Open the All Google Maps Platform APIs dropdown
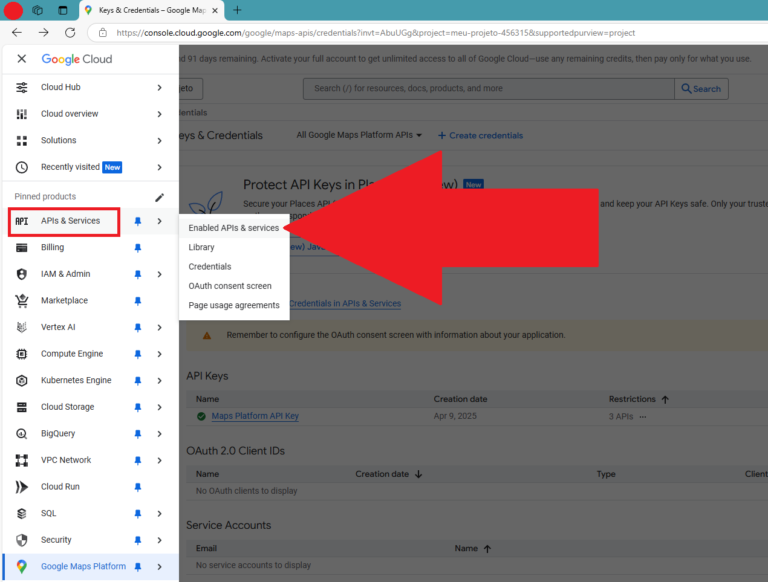This screenshot has height=582, width=768. tap(359, 135)
